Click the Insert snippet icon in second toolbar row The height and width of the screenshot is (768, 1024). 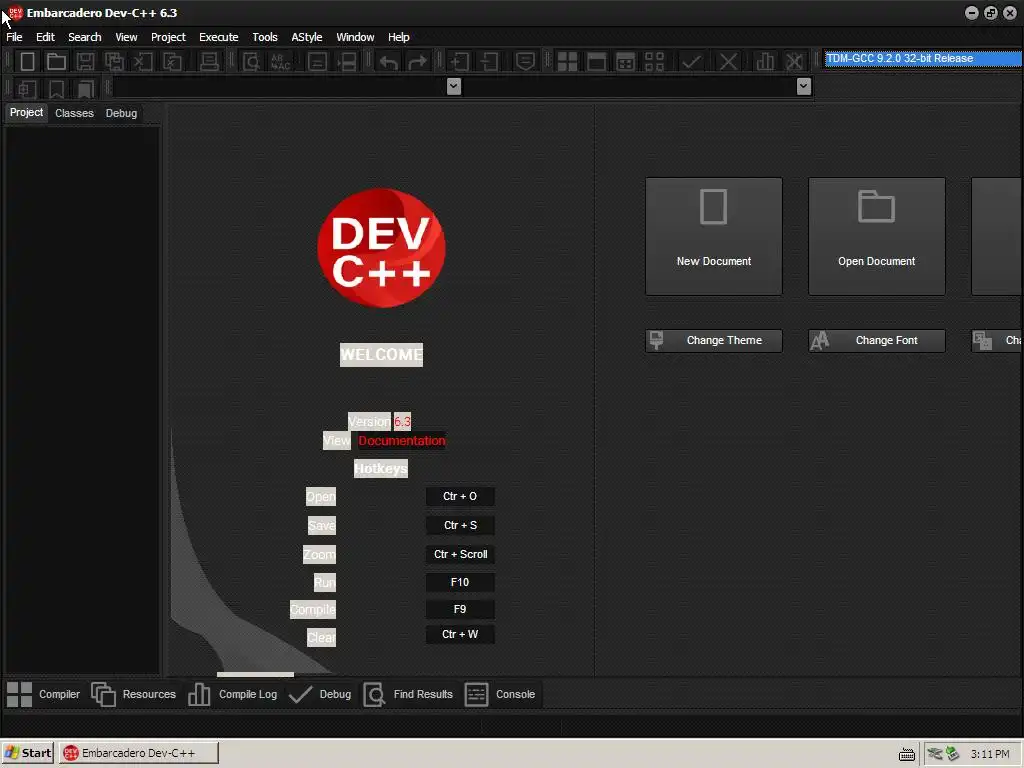(x=27, y=88)
